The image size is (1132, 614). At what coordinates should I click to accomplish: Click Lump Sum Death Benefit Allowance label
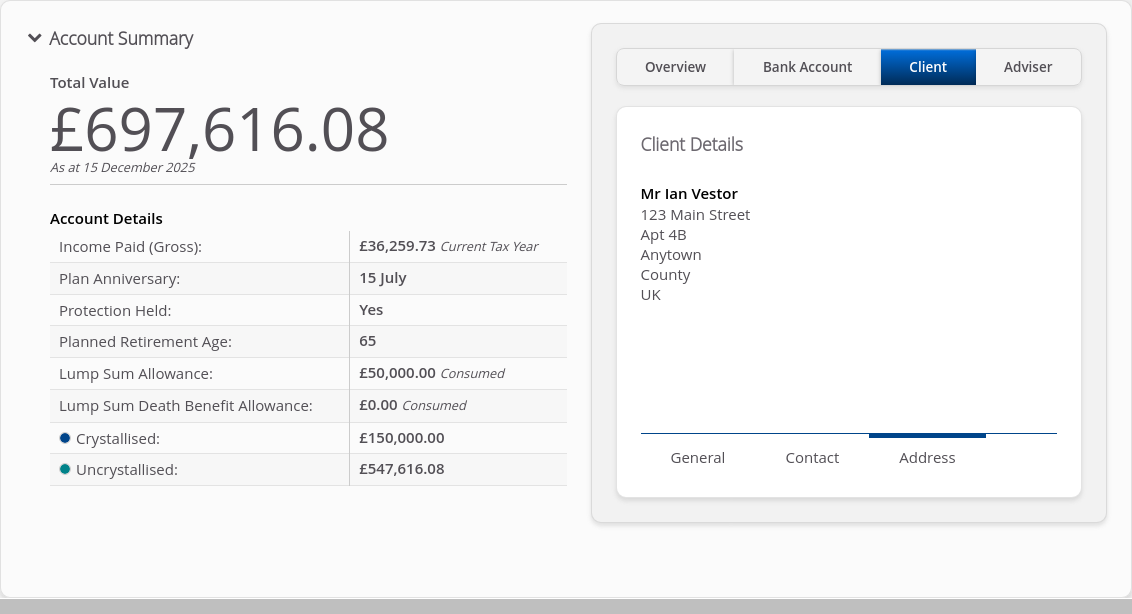(x=186, y=406)
